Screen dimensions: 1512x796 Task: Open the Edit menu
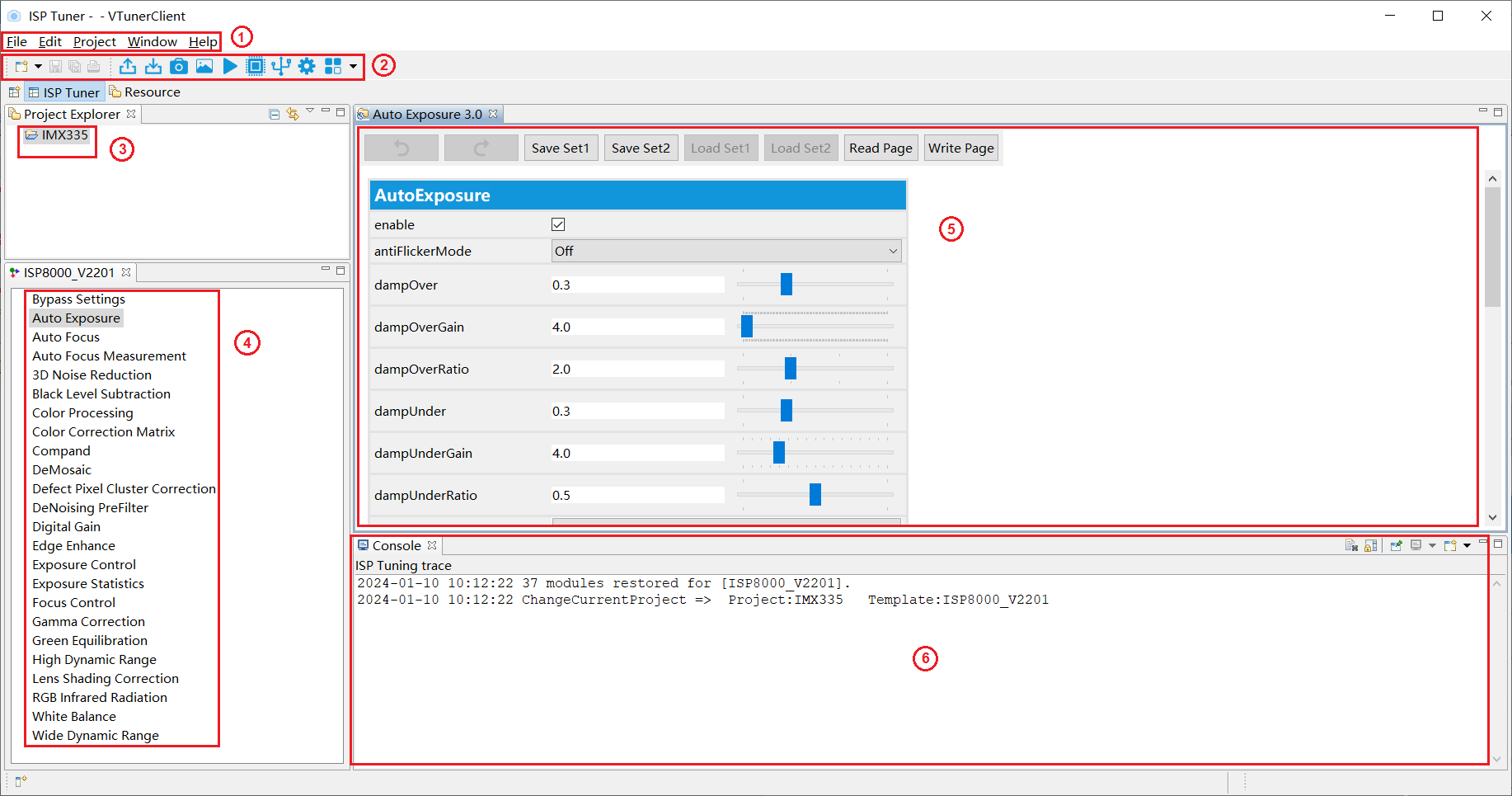(50, 41)
